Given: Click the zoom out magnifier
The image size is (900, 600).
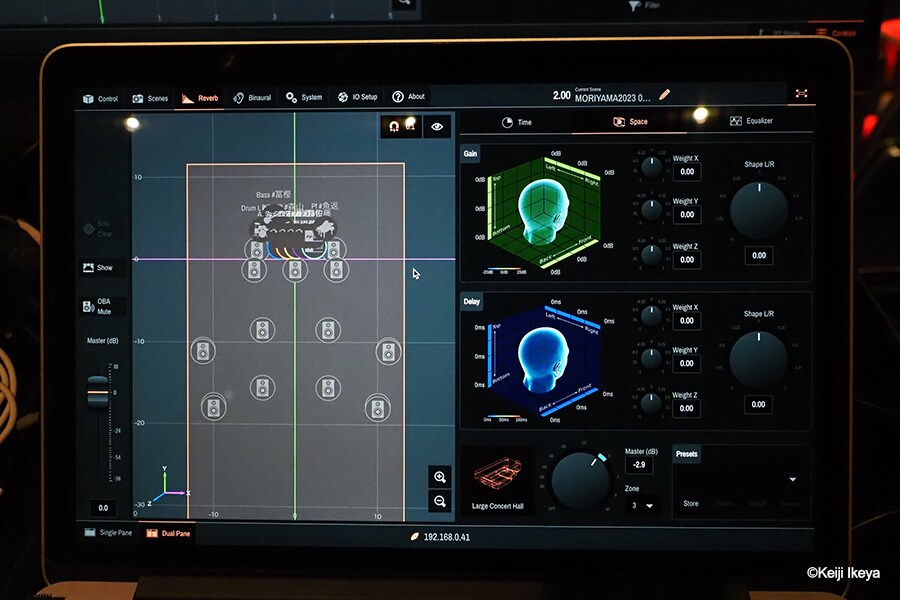Looking at the screenshot, I should (439, 501).
